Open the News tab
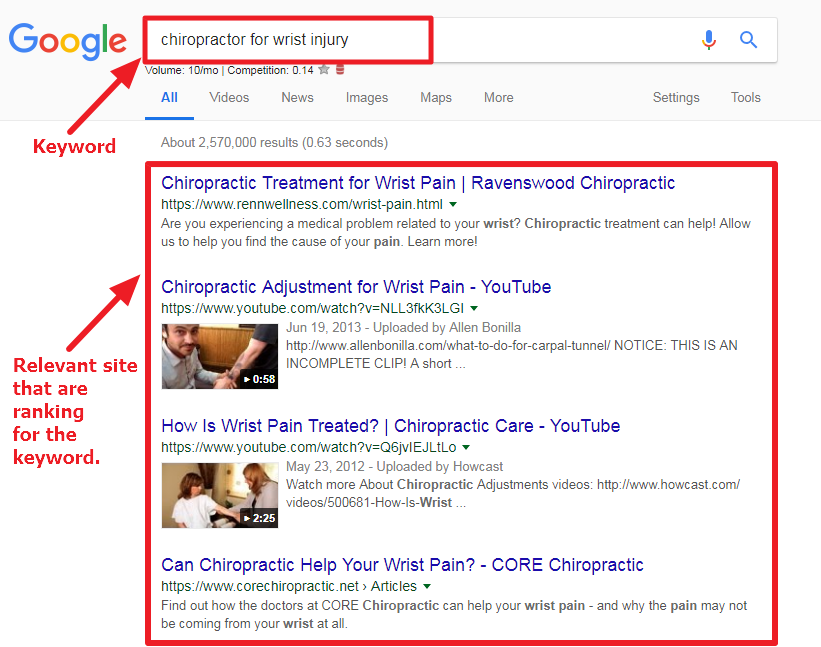 coord(297,97)
